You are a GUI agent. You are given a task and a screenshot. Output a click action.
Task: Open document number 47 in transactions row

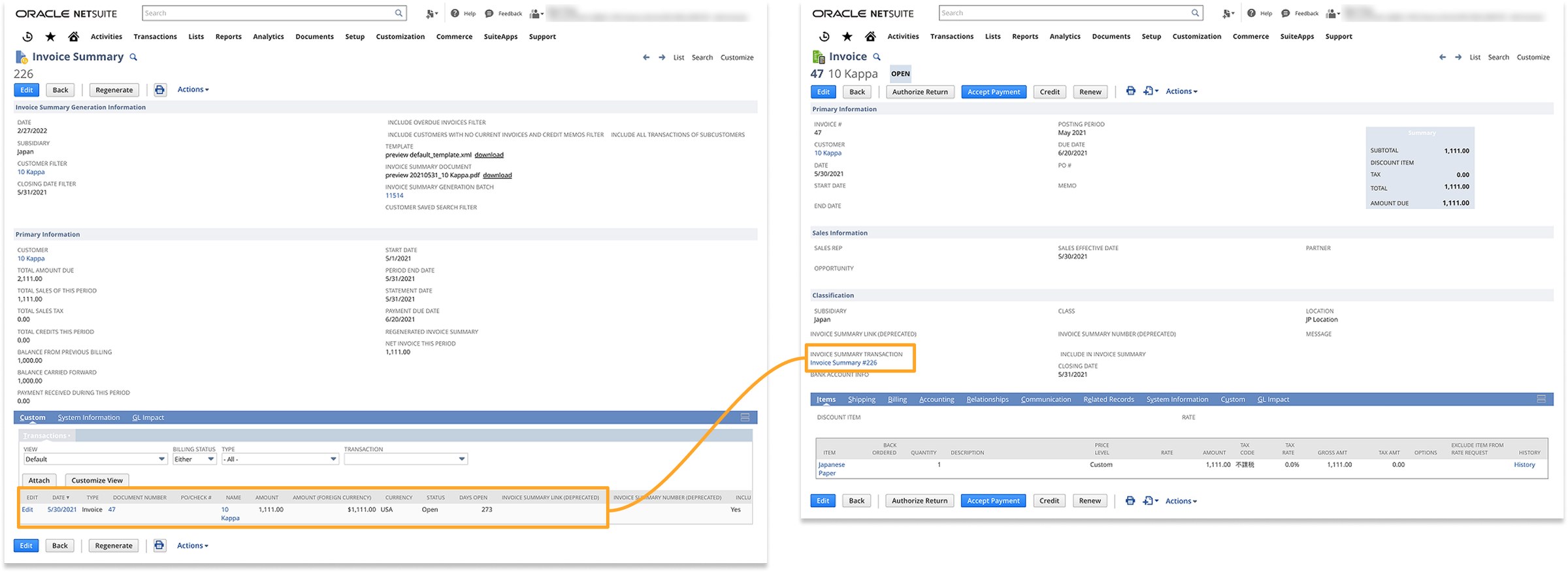click(x=112, y=510)
